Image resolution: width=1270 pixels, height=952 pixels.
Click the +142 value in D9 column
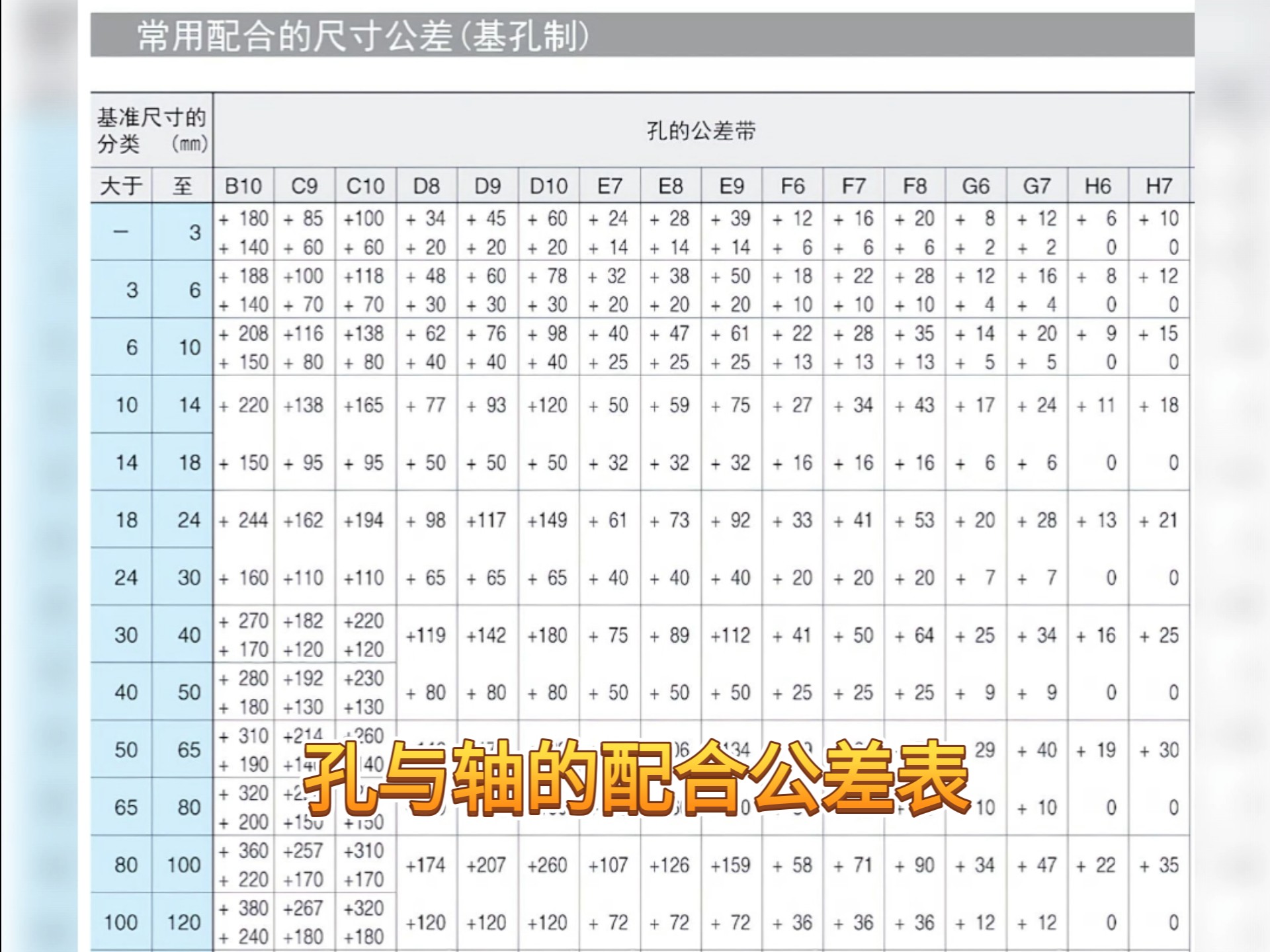coord(487,635)
